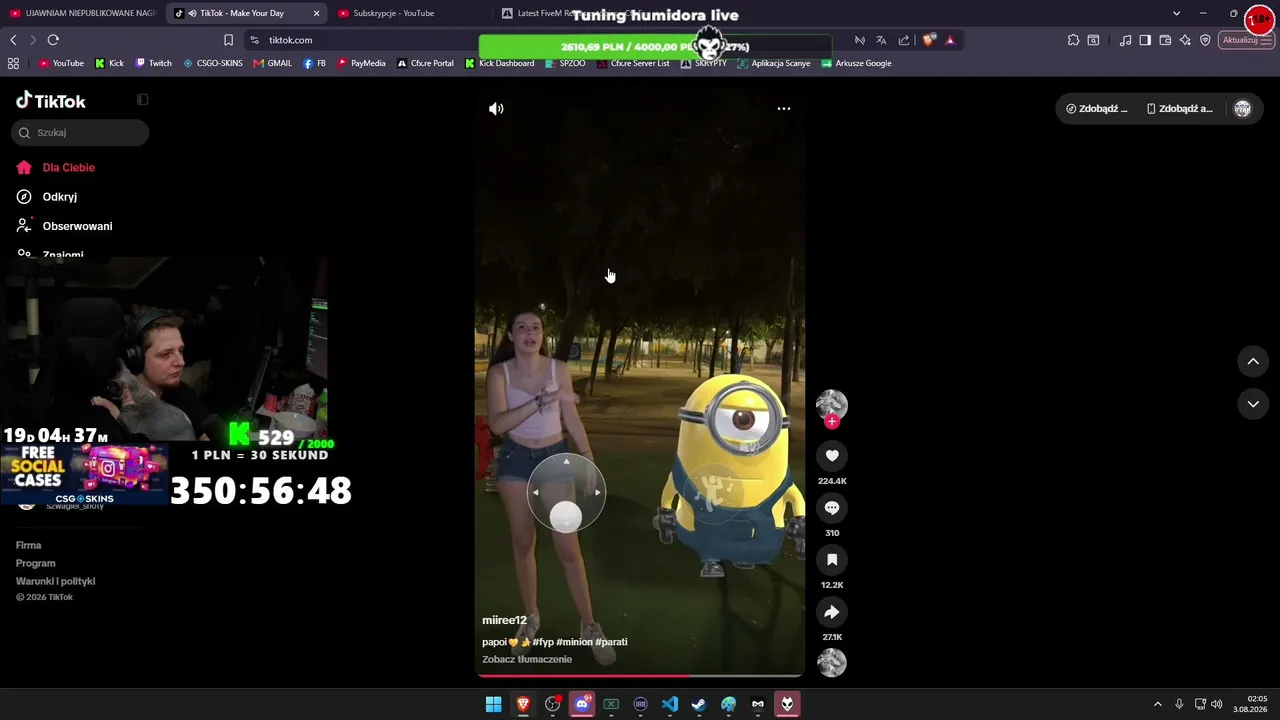Open the Windows Start menu

coord(493,704)
